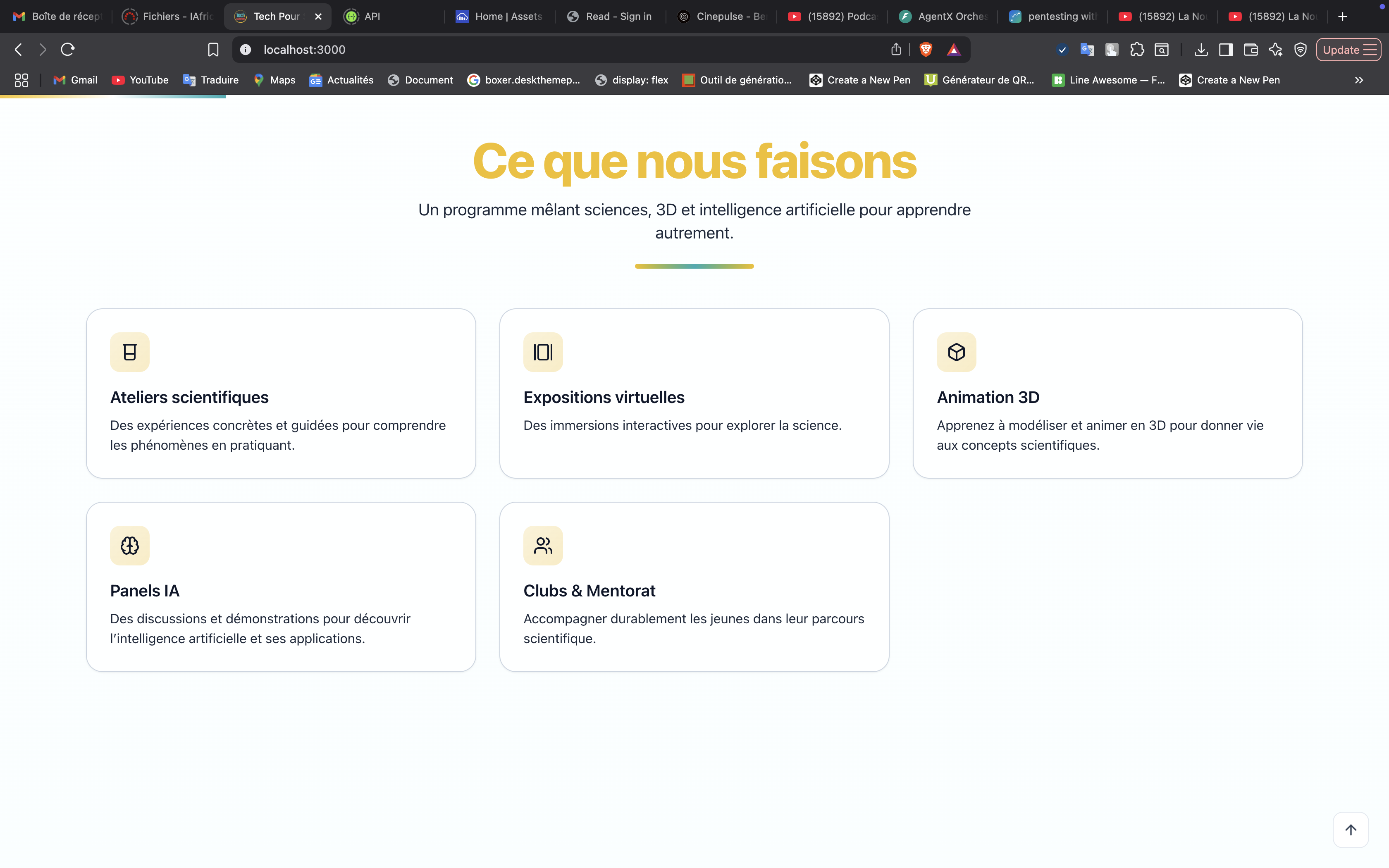Image resolution: width=1389 pixels, height=868 pixels.
Task: Click the page scroll progress bar at top
Action: point(113,96)
